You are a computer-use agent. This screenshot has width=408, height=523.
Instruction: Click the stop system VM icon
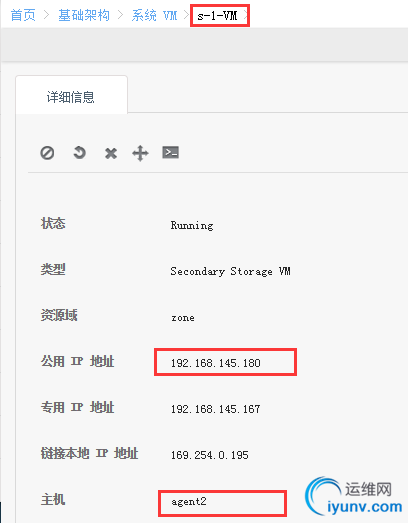[47, 153]
